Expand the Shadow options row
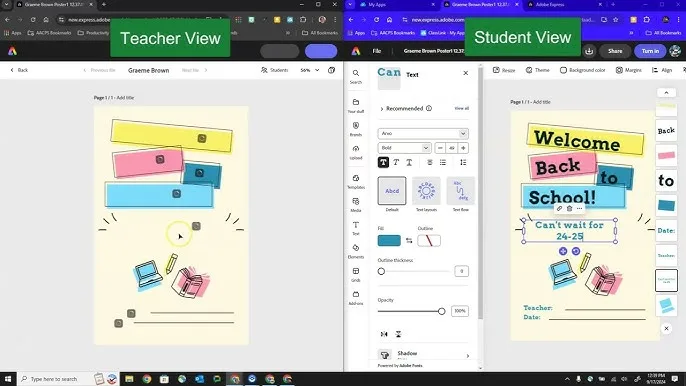This screenshot has width=686, height=386. click(x=423, y=355)
